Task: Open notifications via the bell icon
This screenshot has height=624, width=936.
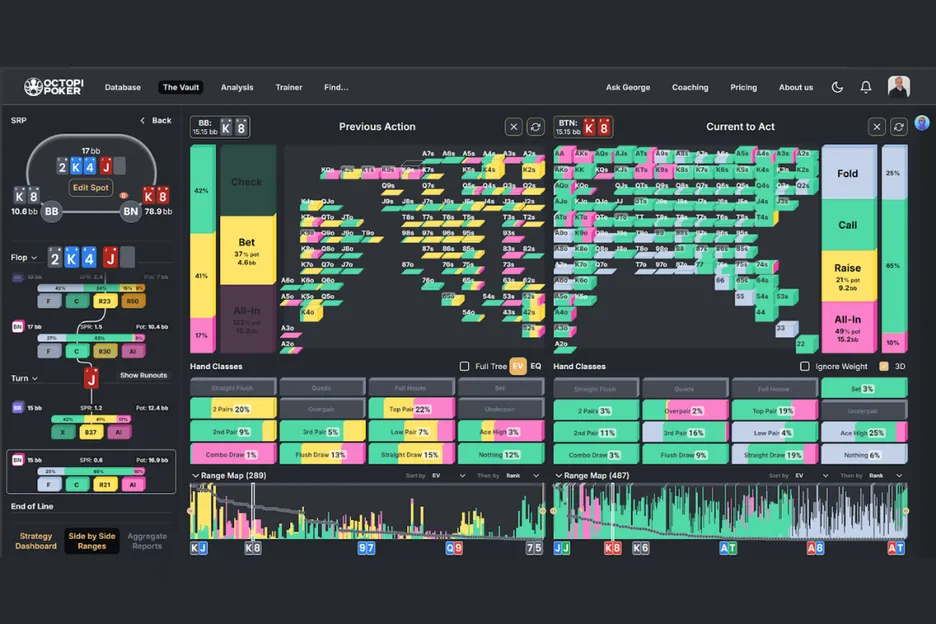Action: click(866, 88)
